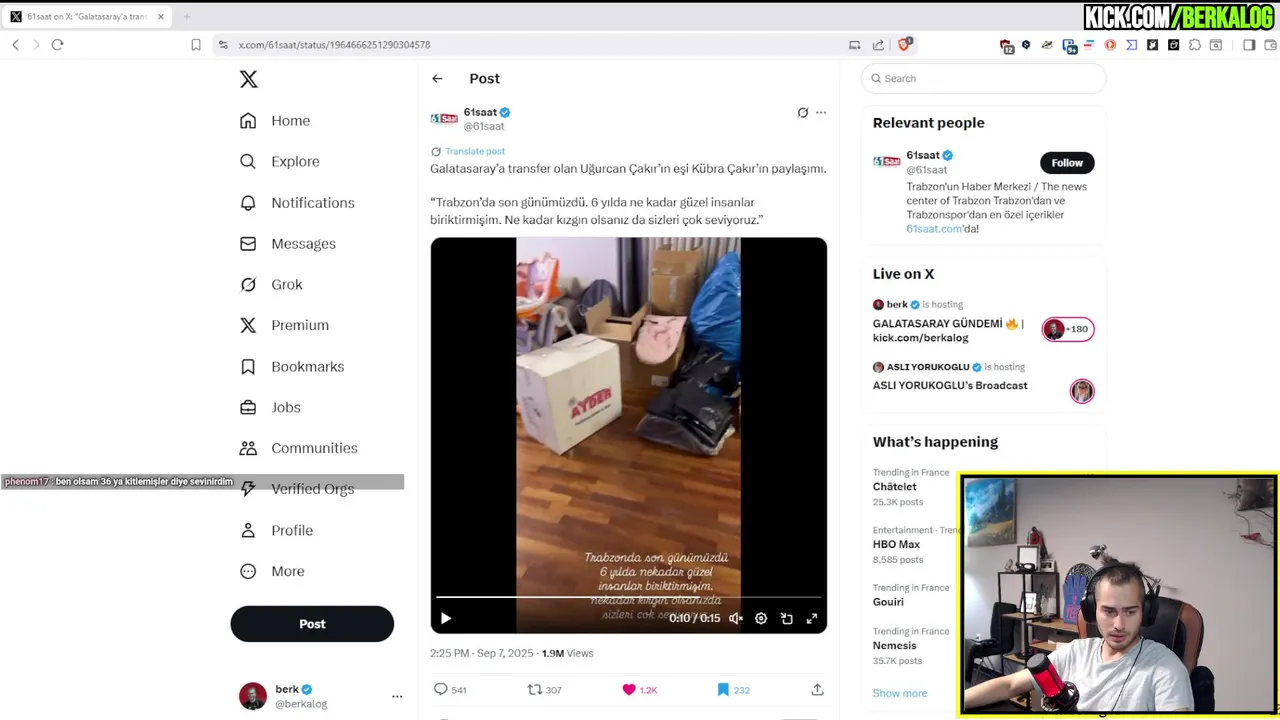Toggle the browser sidebar panel icon

pos(1249,45)
